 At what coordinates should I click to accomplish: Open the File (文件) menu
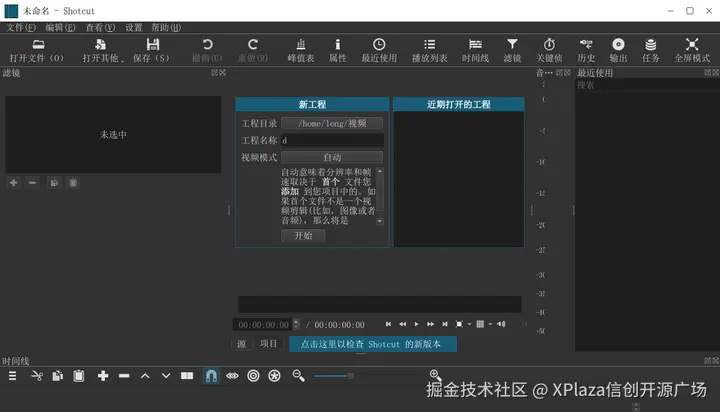(21, 28)
